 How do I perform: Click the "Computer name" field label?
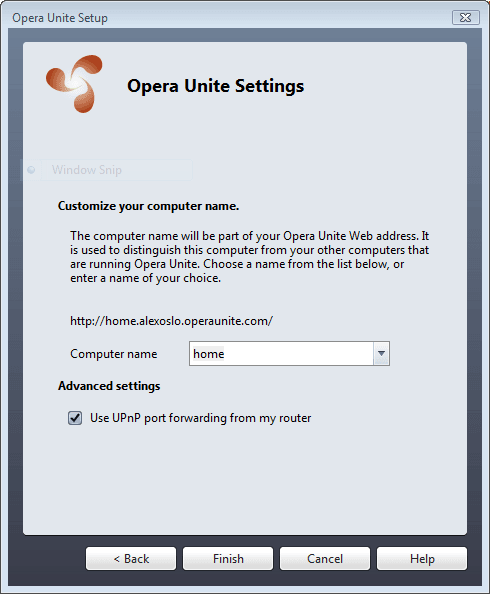[114, 354]
